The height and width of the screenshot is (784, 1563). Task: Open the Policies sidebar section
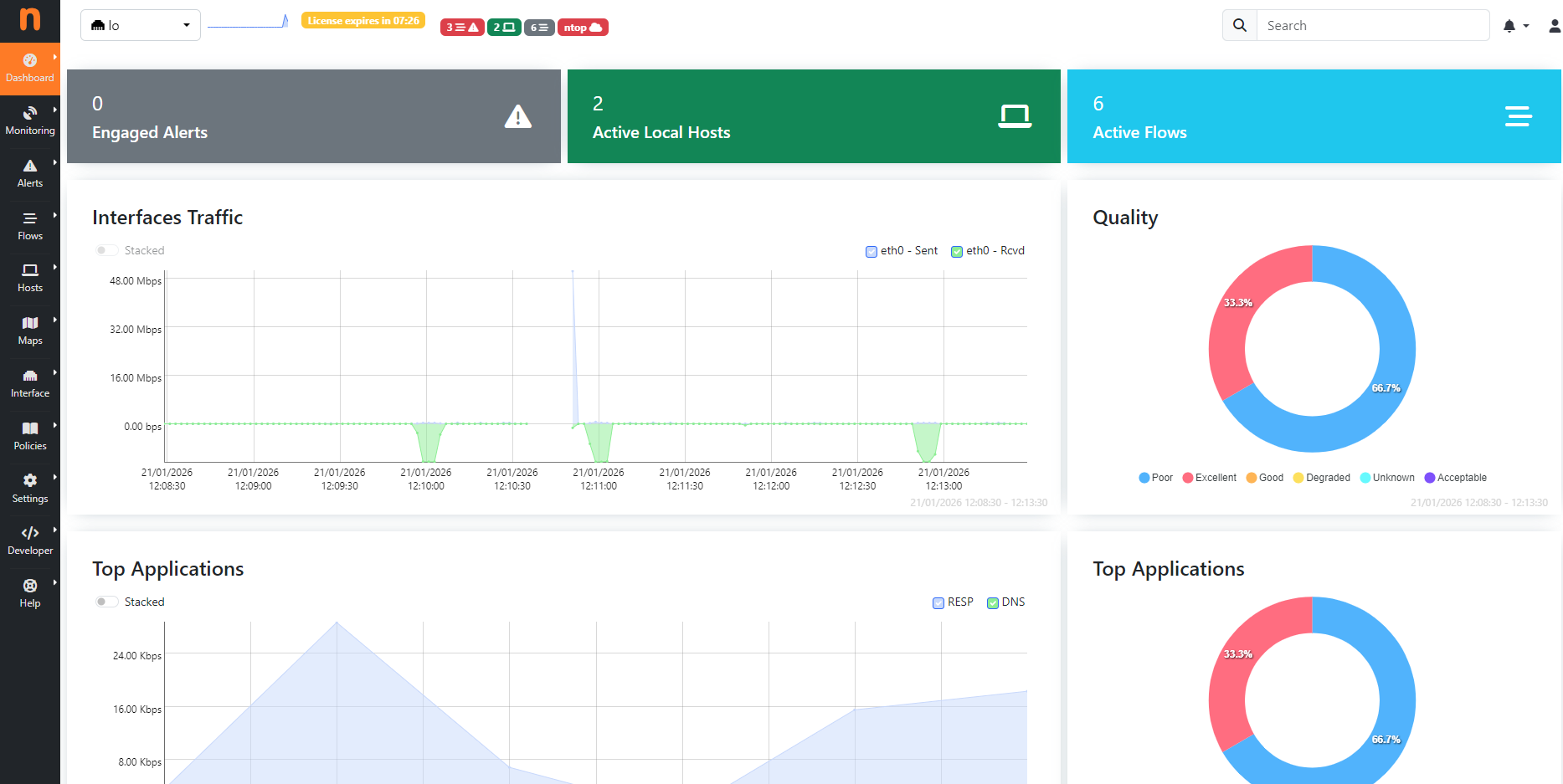(30, 436)
